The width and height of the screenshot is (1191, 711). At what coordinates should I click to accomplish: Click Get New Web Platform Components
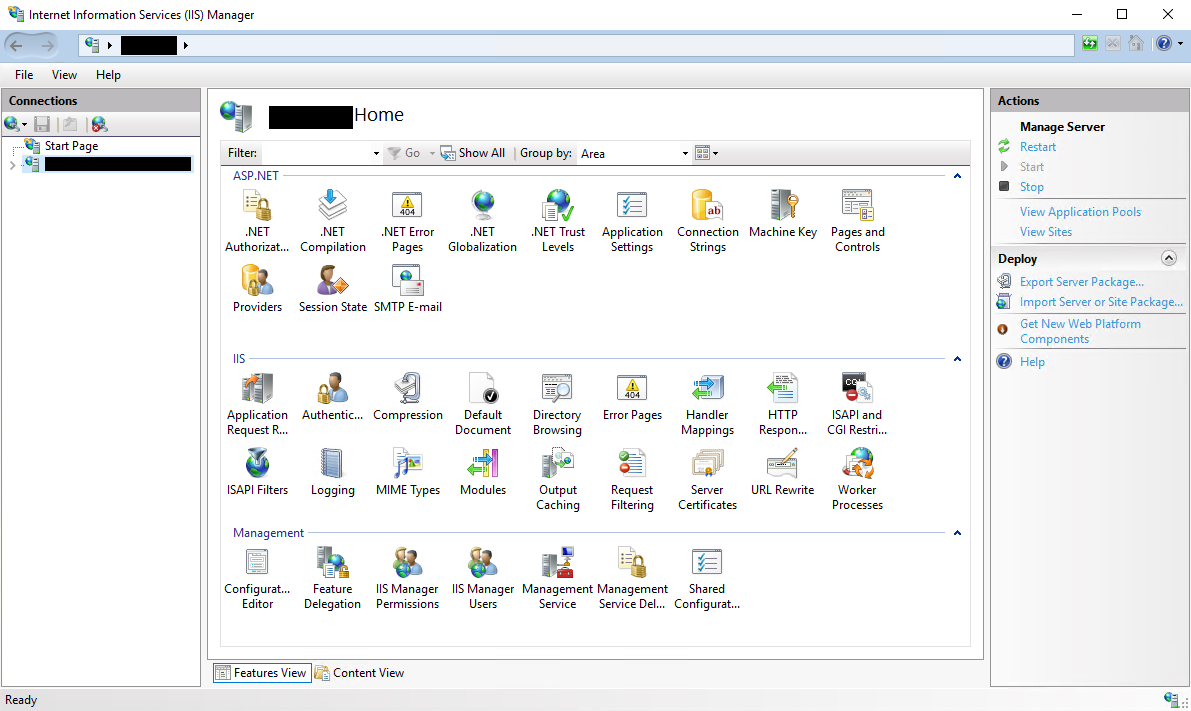[1080, 331]
